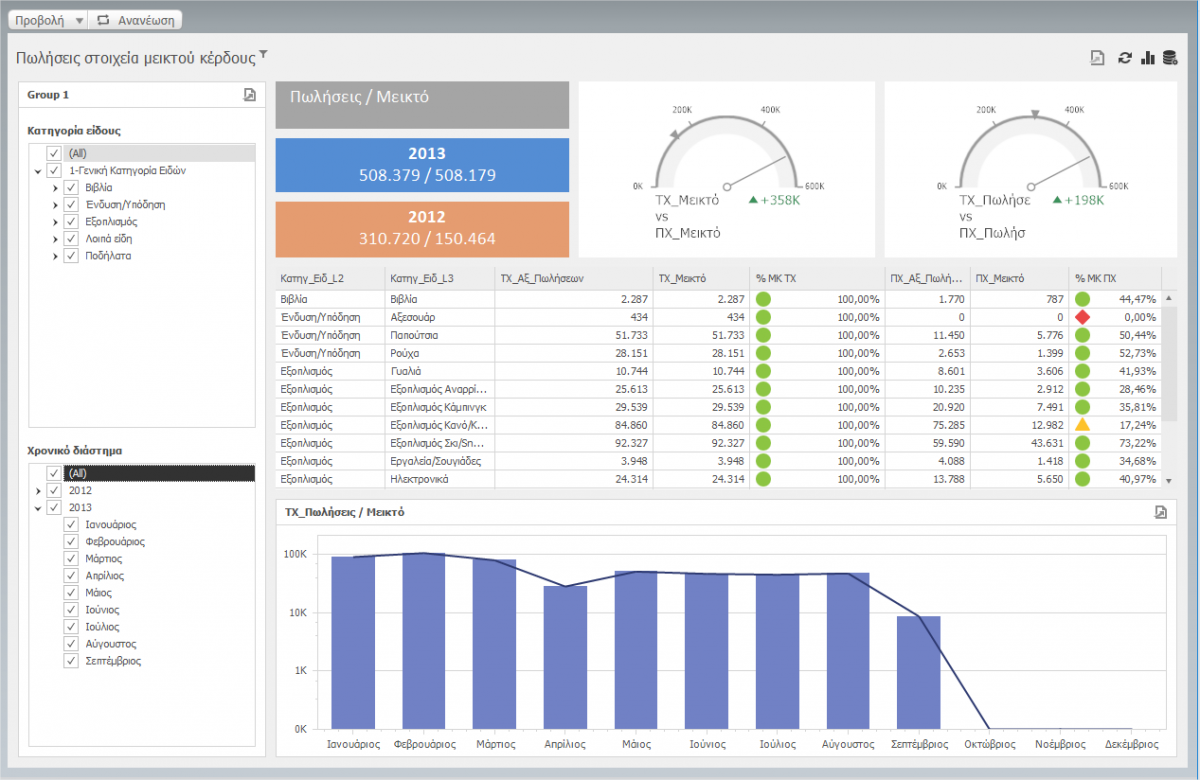Export the Group 1 panel using its icon

click(x=250, y=95)
